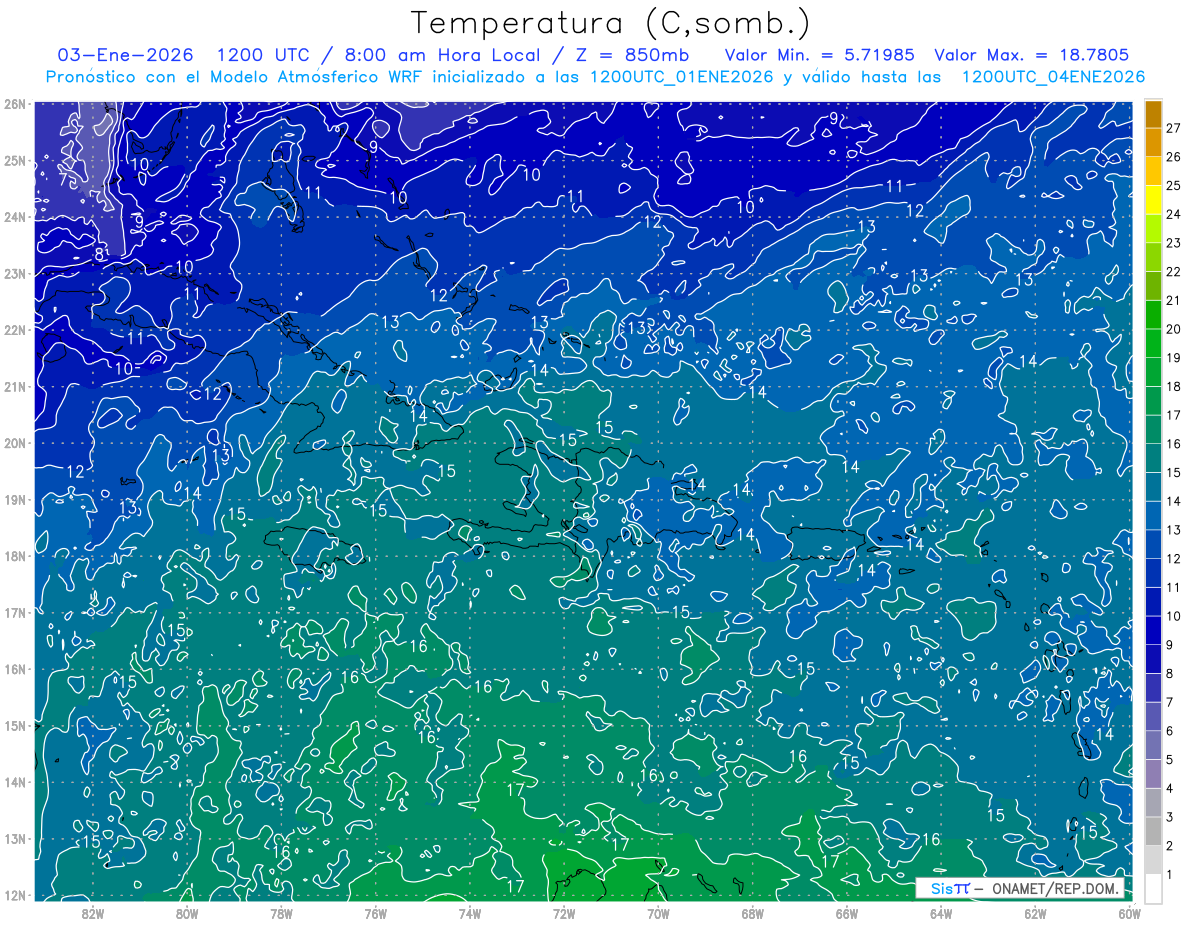1200x927 pixels.
Task: Click the title "Temperatura (C,somb.)"
Action: [x=611, y=24]
